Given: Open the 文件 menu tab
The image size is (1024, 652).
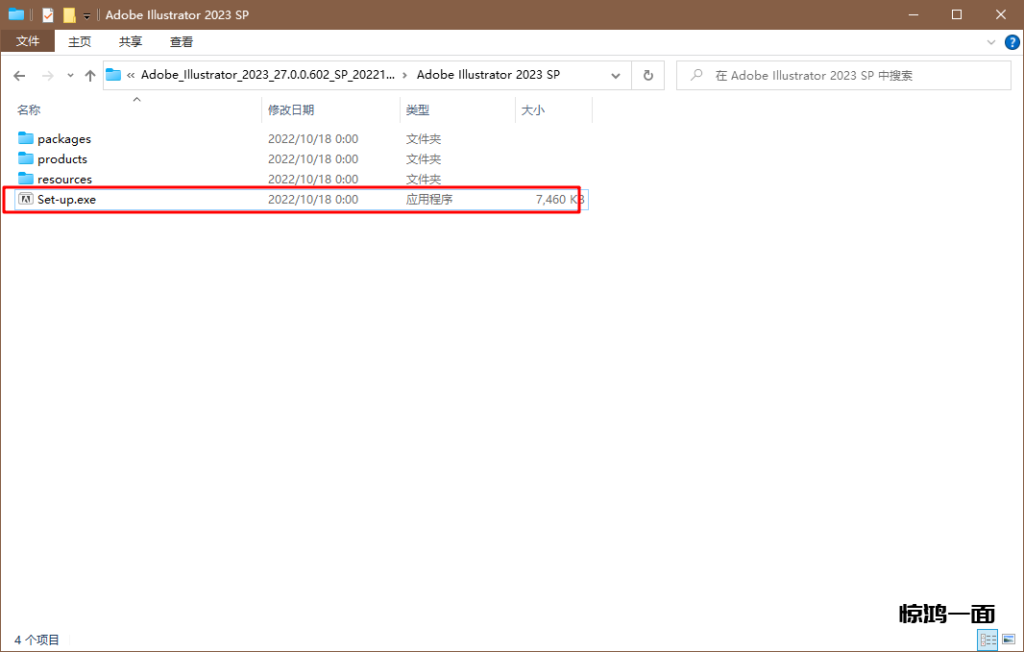Looking at the screenshot, I should tap(28, 42).
